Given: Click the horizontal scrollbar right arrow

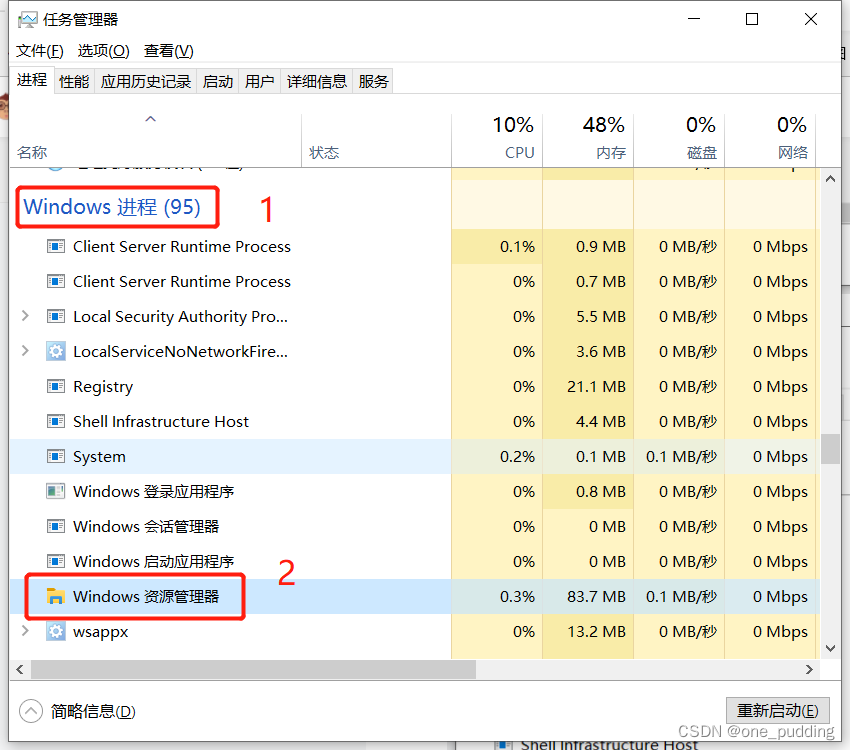Looking at the screenshot, I should click(x=809, y=669).
